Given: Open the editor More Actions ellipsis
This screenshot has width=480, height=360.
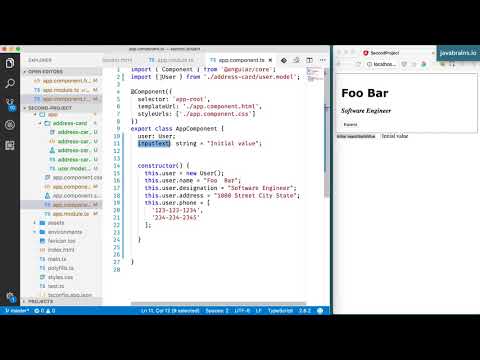Looking at the screenshot, I should click(322, 60).
